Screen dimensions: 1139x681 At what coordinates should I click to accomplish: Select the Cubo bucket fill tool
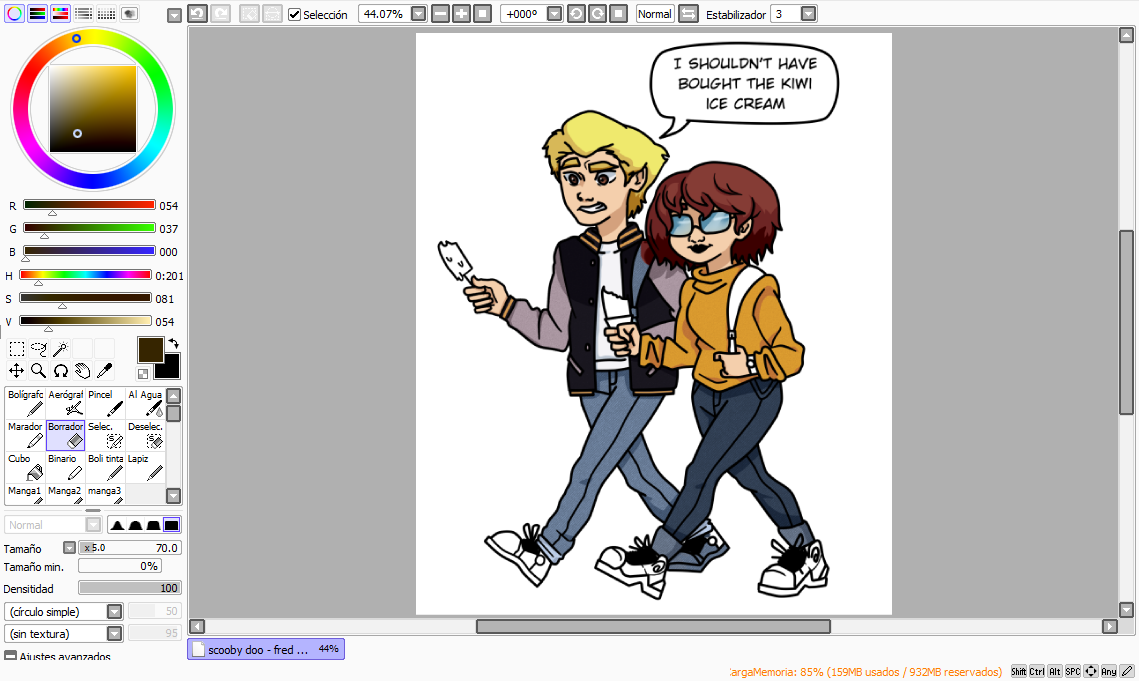tap(25, 467)
